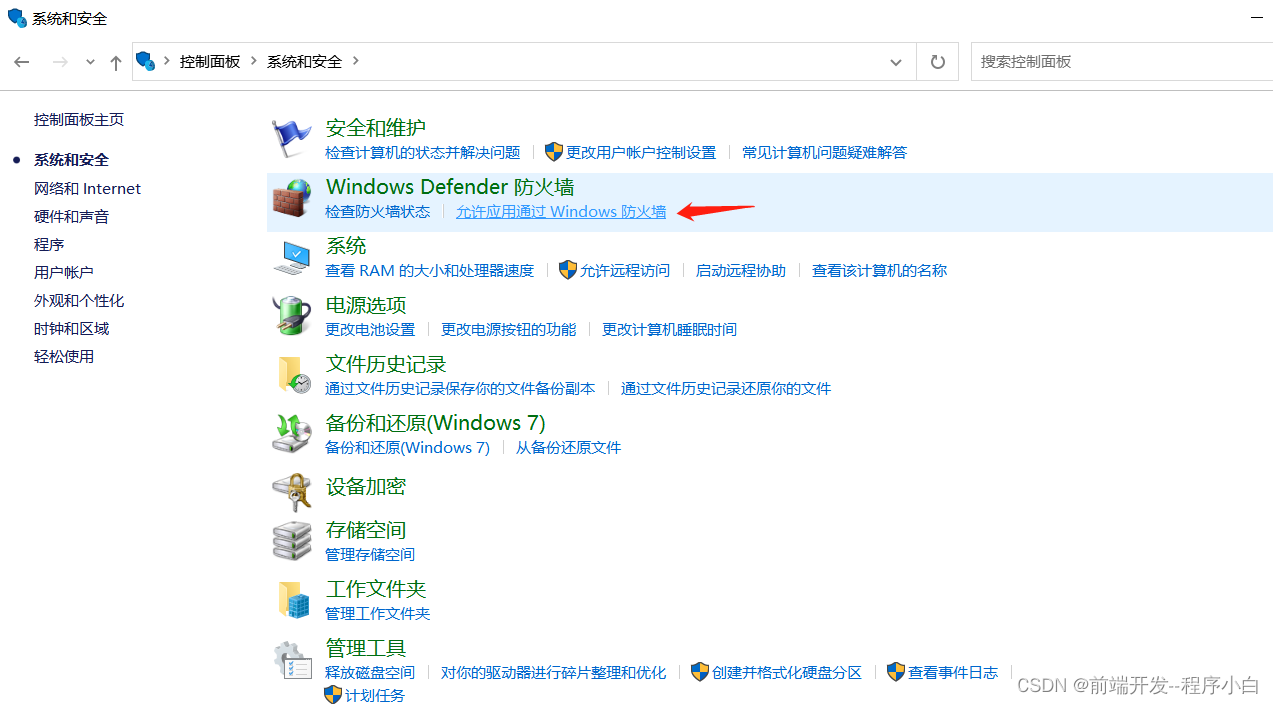This screenshot has height=704, width=1273.
Task: Click 查看 RAM 的大小和处理器速度
Action: point(430,270)
